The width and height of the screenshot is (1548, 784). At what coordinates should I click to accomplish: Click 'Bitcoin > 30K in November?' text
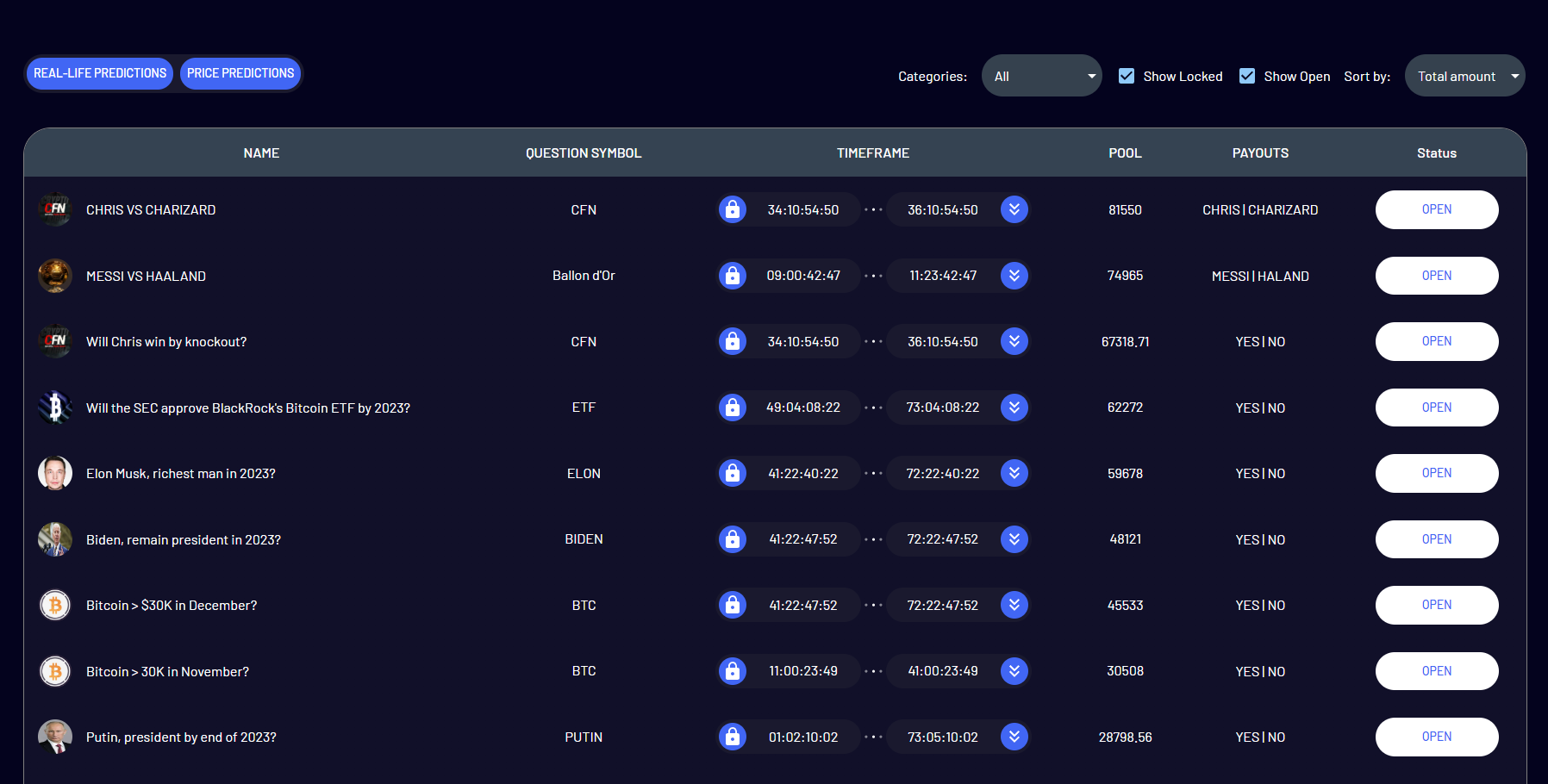click(167, 672)
